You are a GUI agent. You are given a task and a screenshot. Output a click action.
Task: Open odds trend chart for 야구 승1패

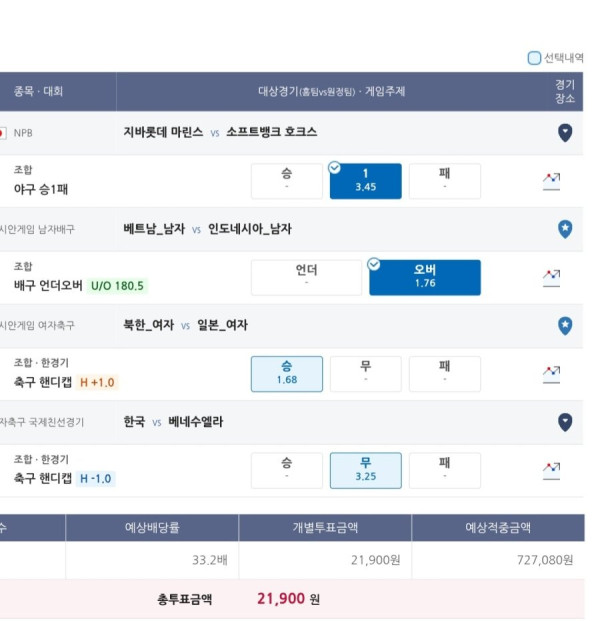551,181
